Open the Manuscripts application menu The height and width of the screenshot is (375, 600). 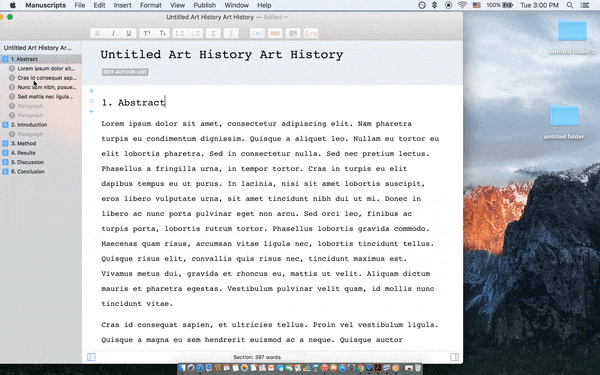pyautogui.click(x=46, y=5)
